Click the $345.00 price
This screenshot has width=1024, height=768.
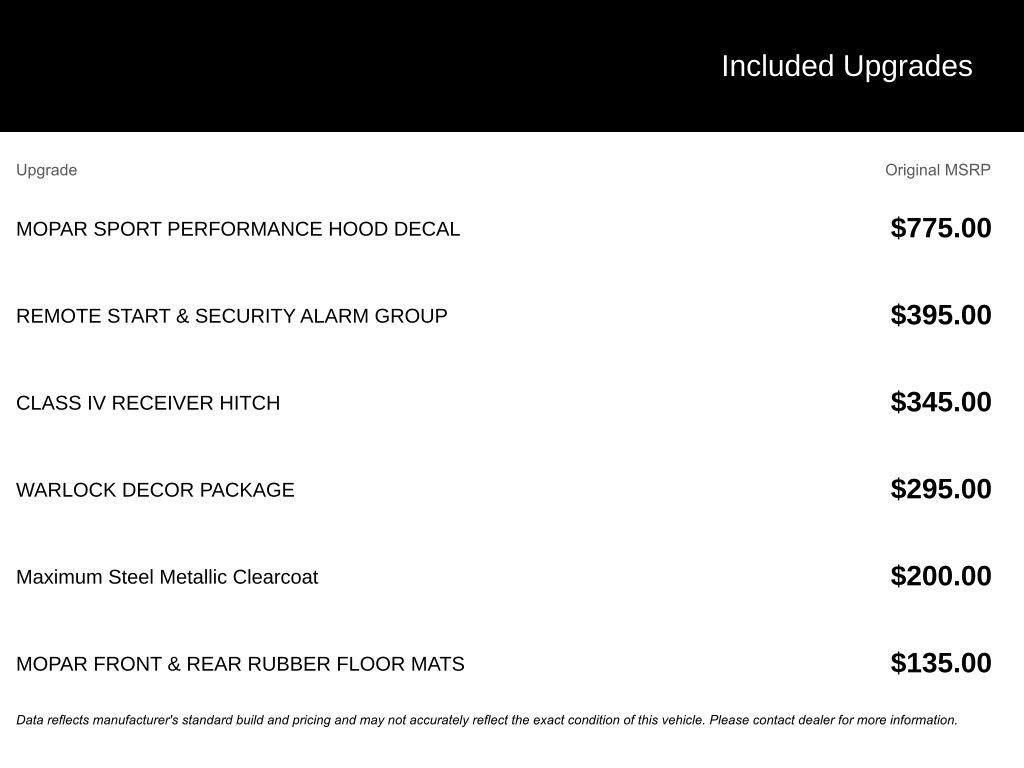click(x=940, y=402)
